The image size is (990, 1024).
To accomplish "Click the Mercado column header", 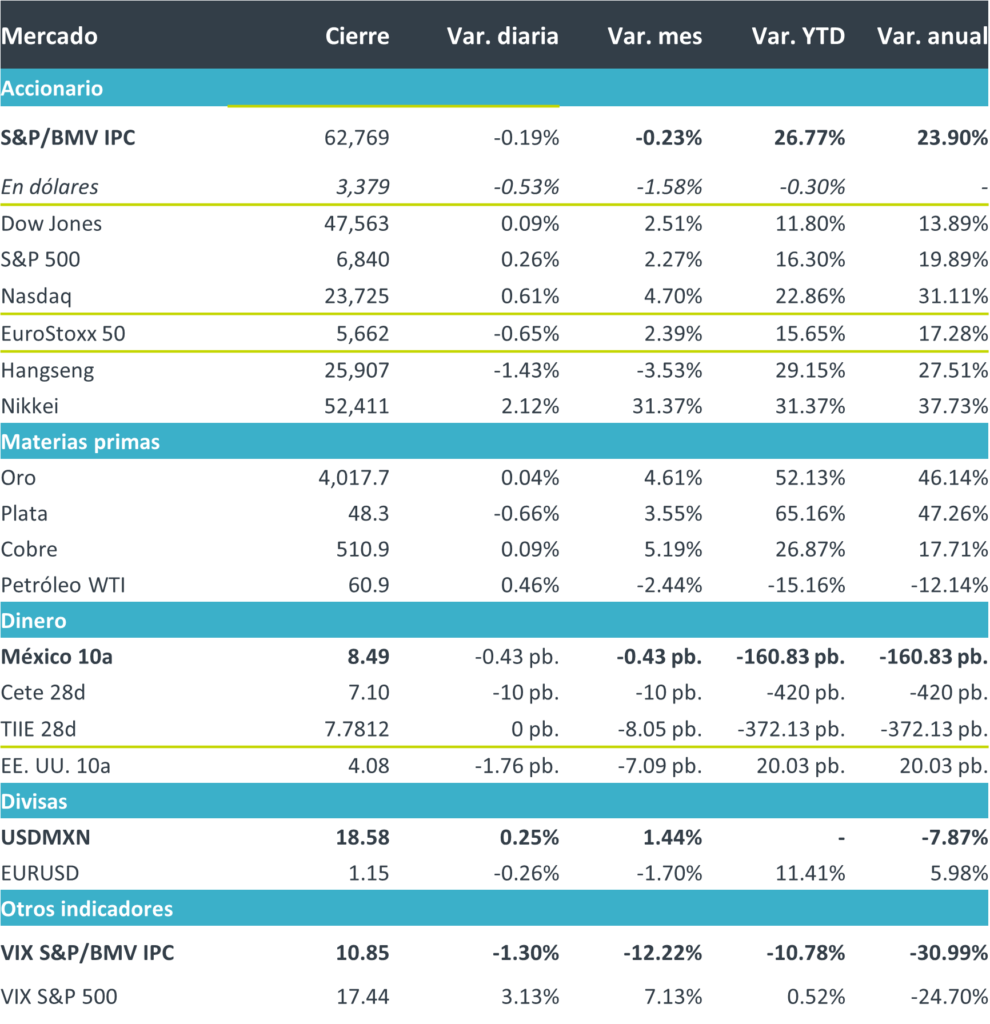I will [50, 37].
